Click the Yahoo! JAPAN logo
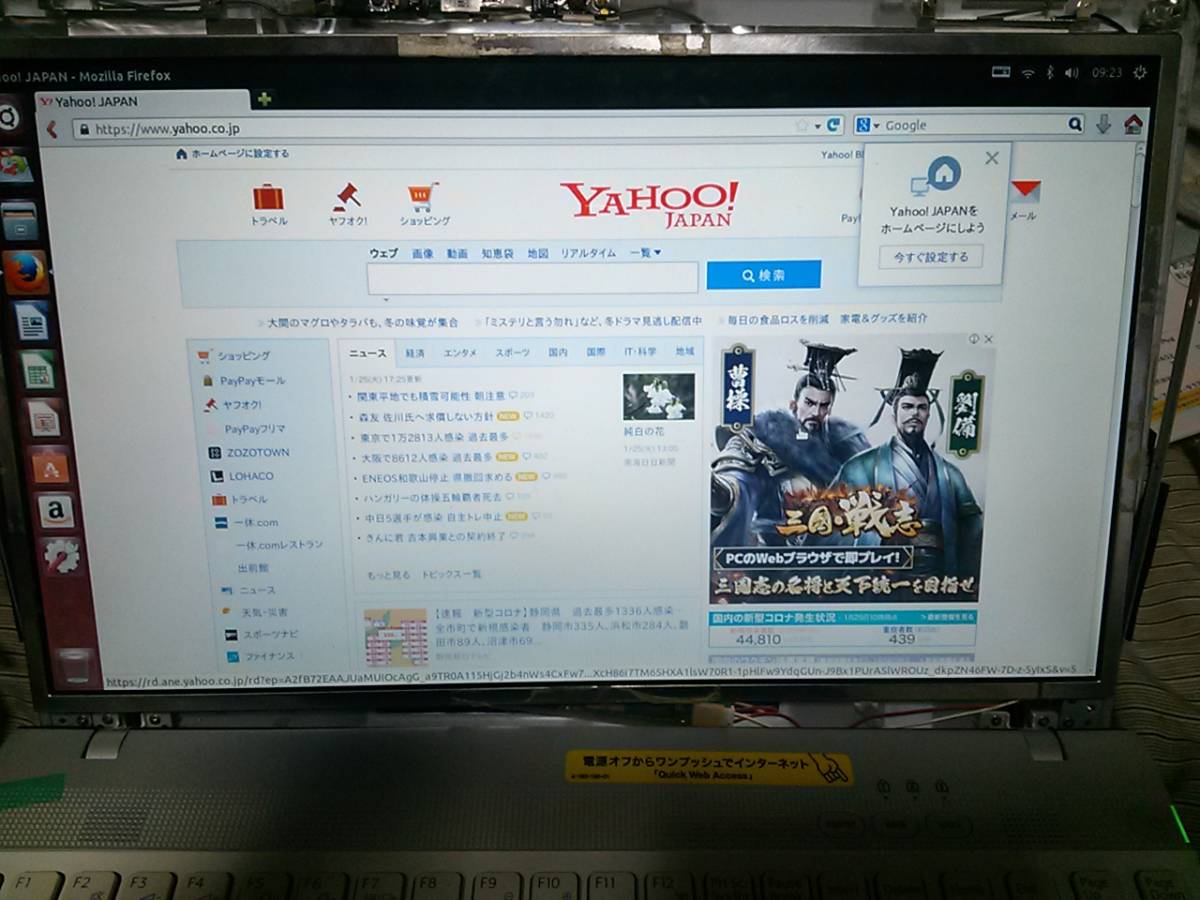The image size is (1200, 900). [x=649, y=203]
